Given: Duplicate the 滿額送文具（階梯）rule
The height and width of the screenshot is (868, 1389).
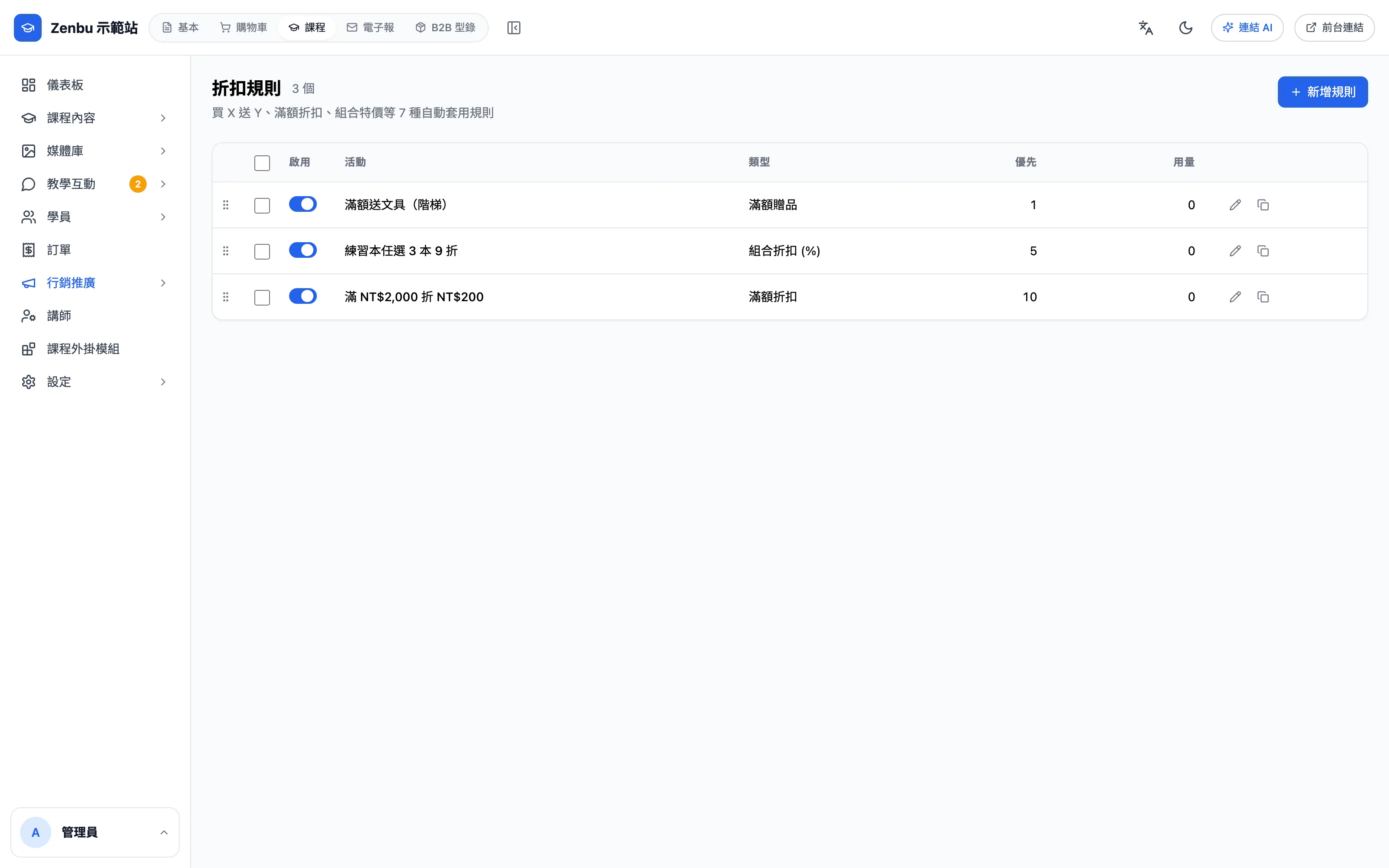Looking at the screenshot, I should (1263, 205).
